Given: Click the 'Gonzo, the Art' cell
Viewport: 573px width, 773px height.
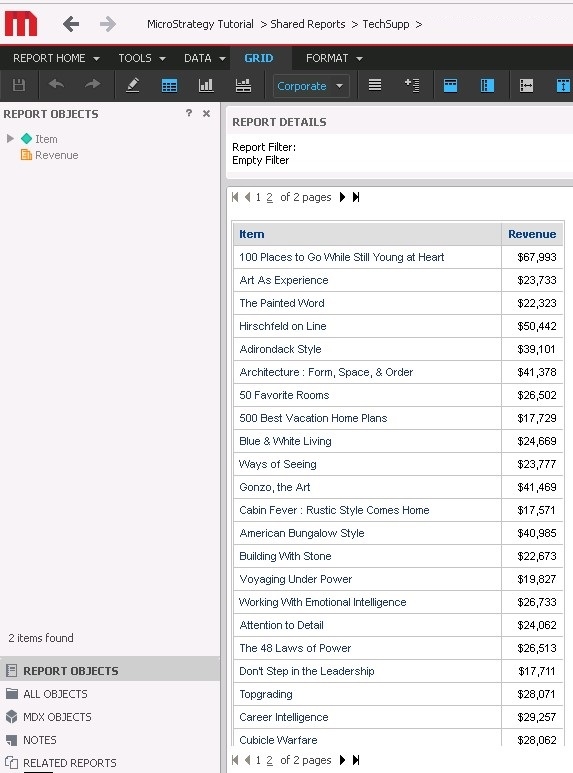Looking at the screenshot, I should (x=367, y=487).
